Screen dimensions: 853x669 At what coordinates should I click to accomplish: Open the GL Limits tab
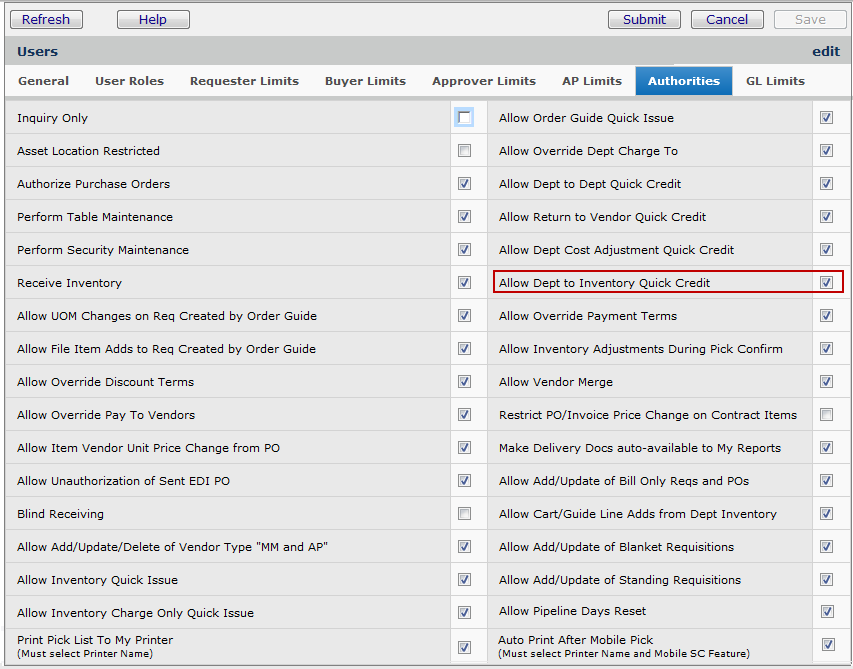[x=775, y=81]
